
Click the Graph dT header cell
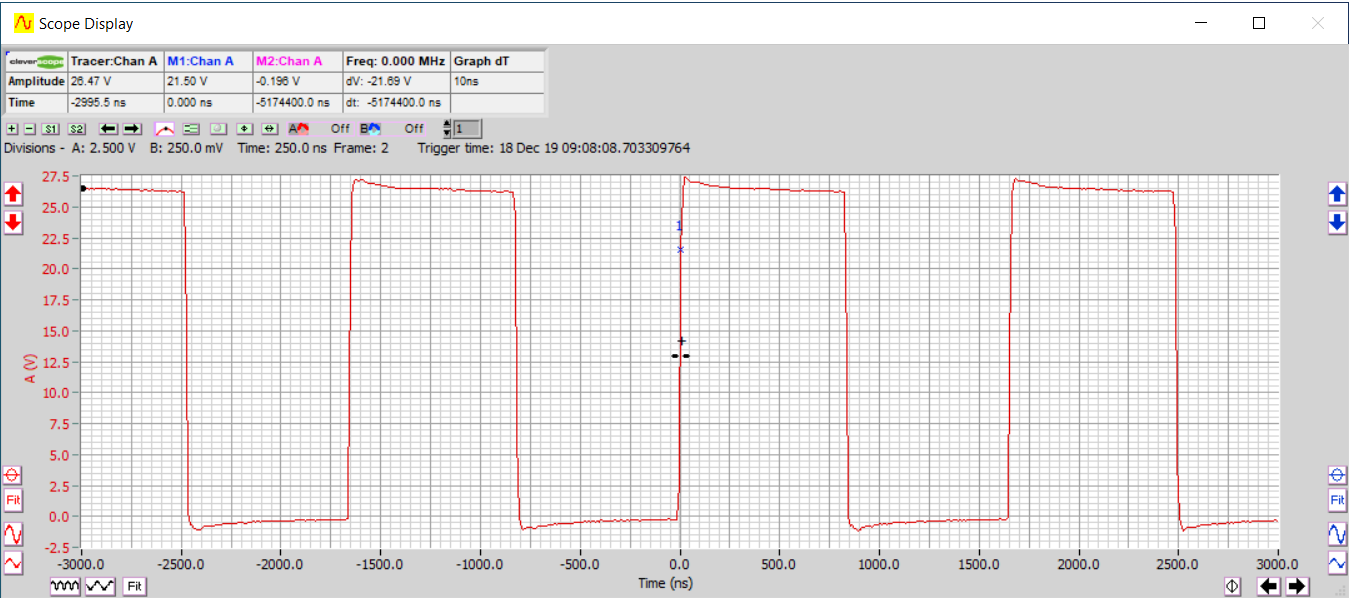[x=497, y=61]
